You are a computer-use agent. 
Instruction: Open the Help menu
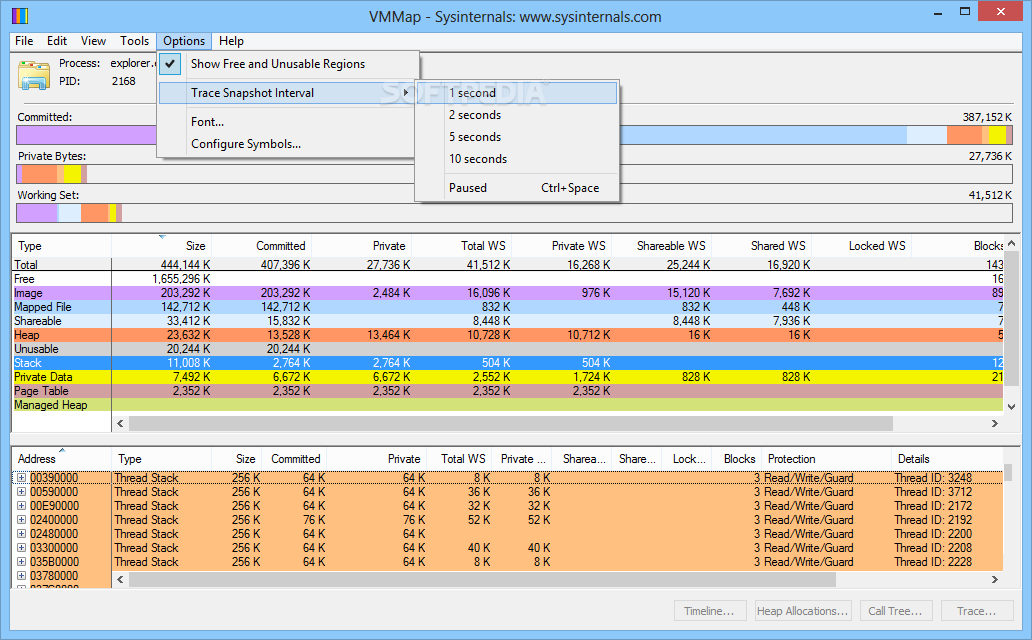pyautogui.click(x=231, y=41)
